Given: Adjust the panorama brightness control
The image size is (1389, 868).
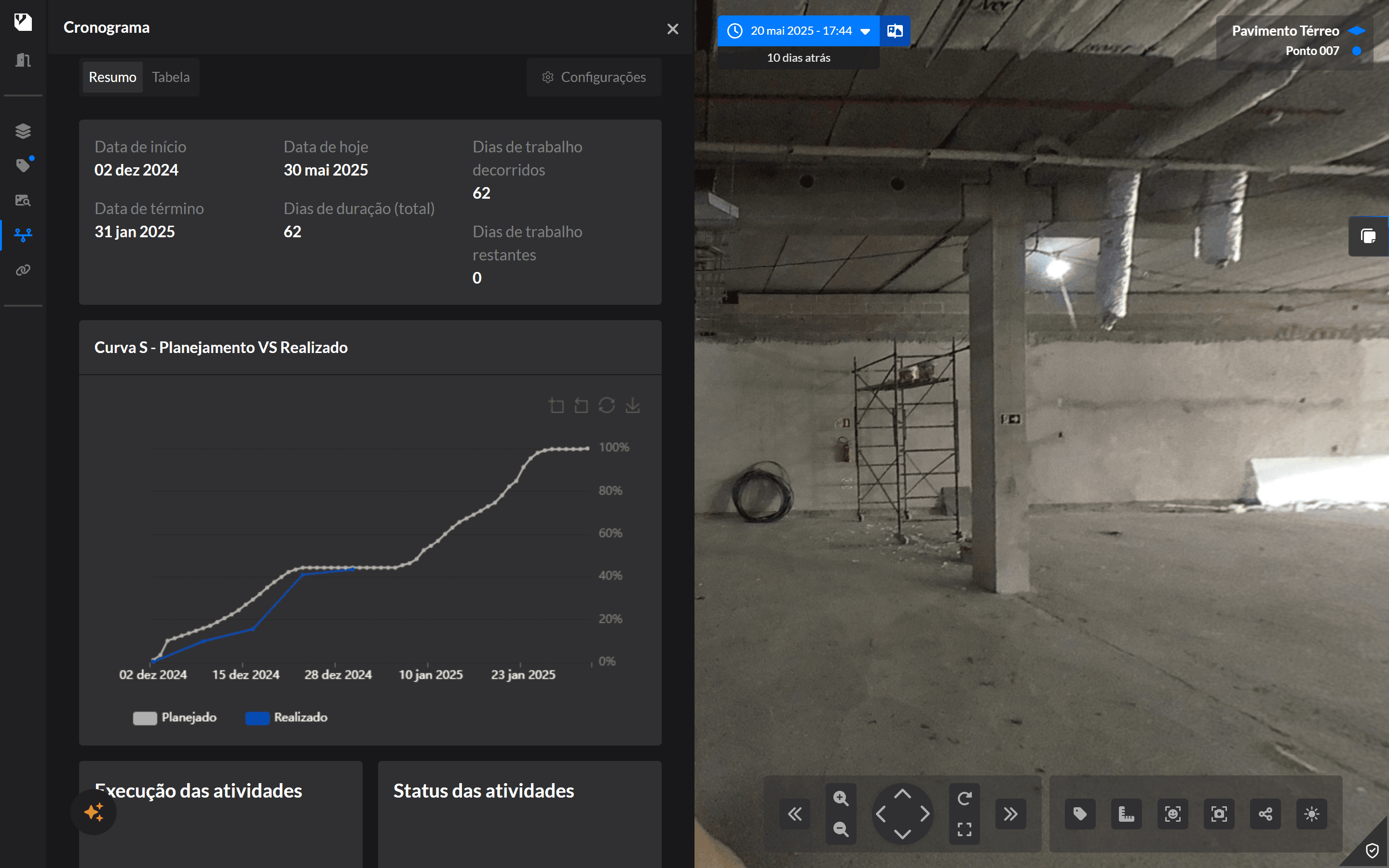Looking at the screenshot, I should pos(1312,814).
